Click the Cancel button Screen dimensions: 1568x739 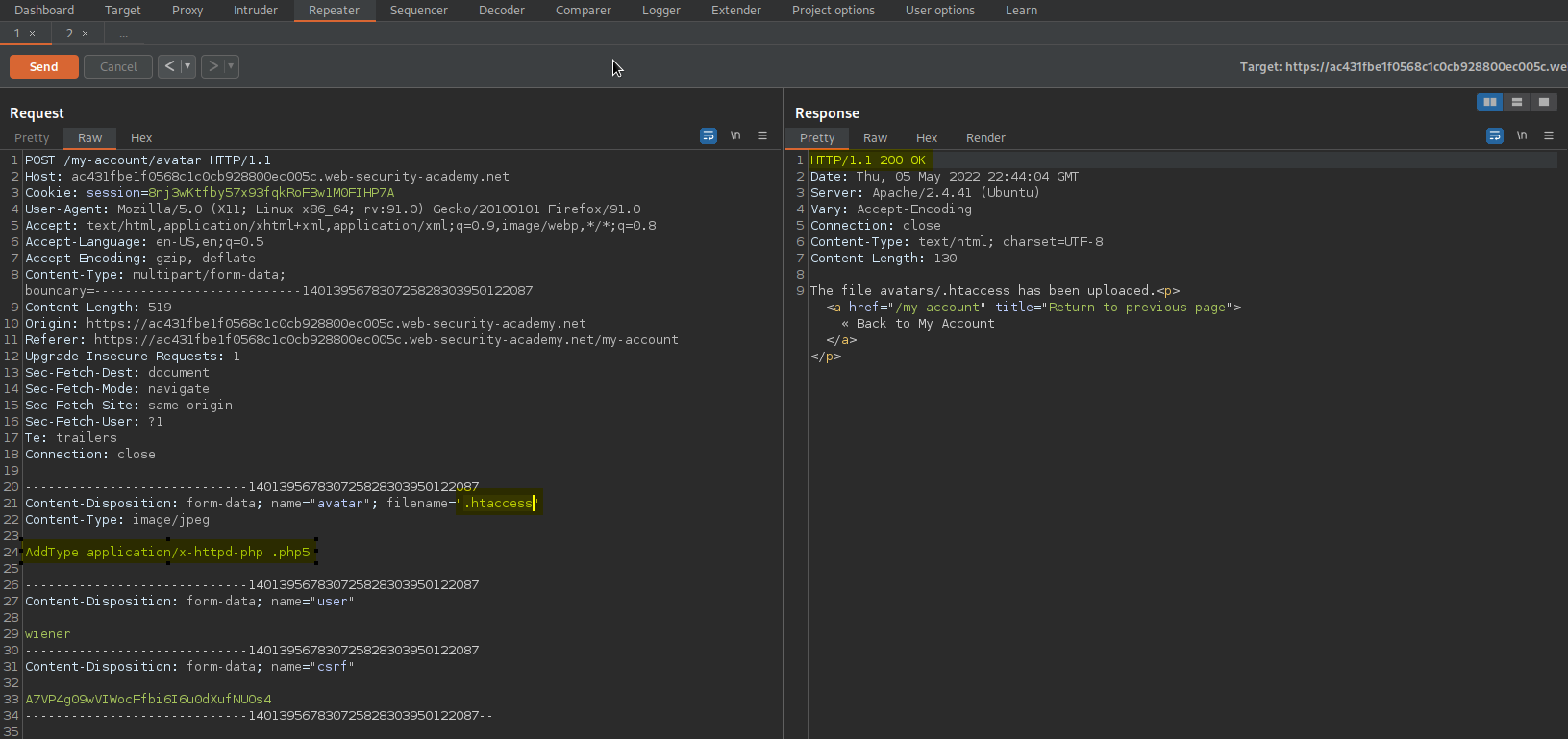(118, 66)
